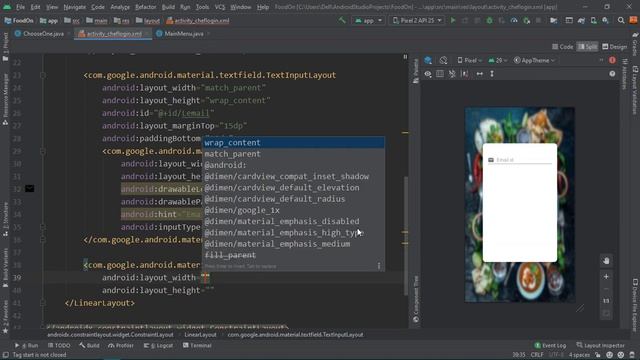Open the File menu
The height and width of the screenshot is (360, 640).
click(20, 7)
